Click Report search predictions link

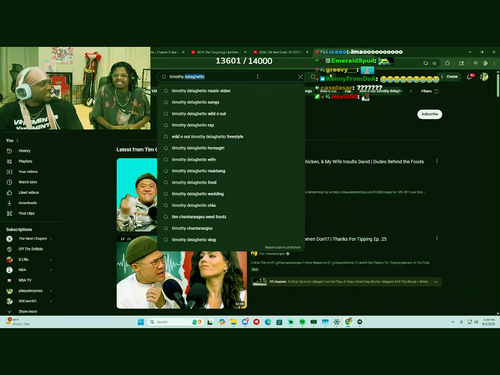click(x=283, y=247)
